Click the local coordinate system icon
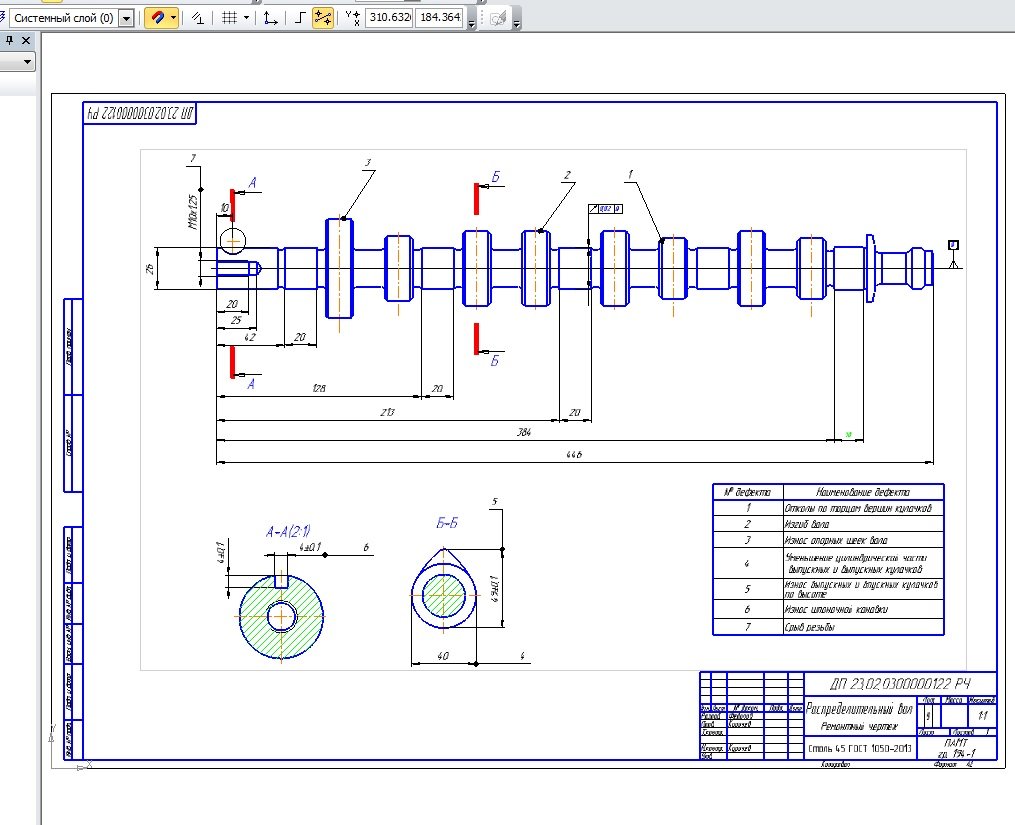1015x825 pixels. tap(270, 18)
